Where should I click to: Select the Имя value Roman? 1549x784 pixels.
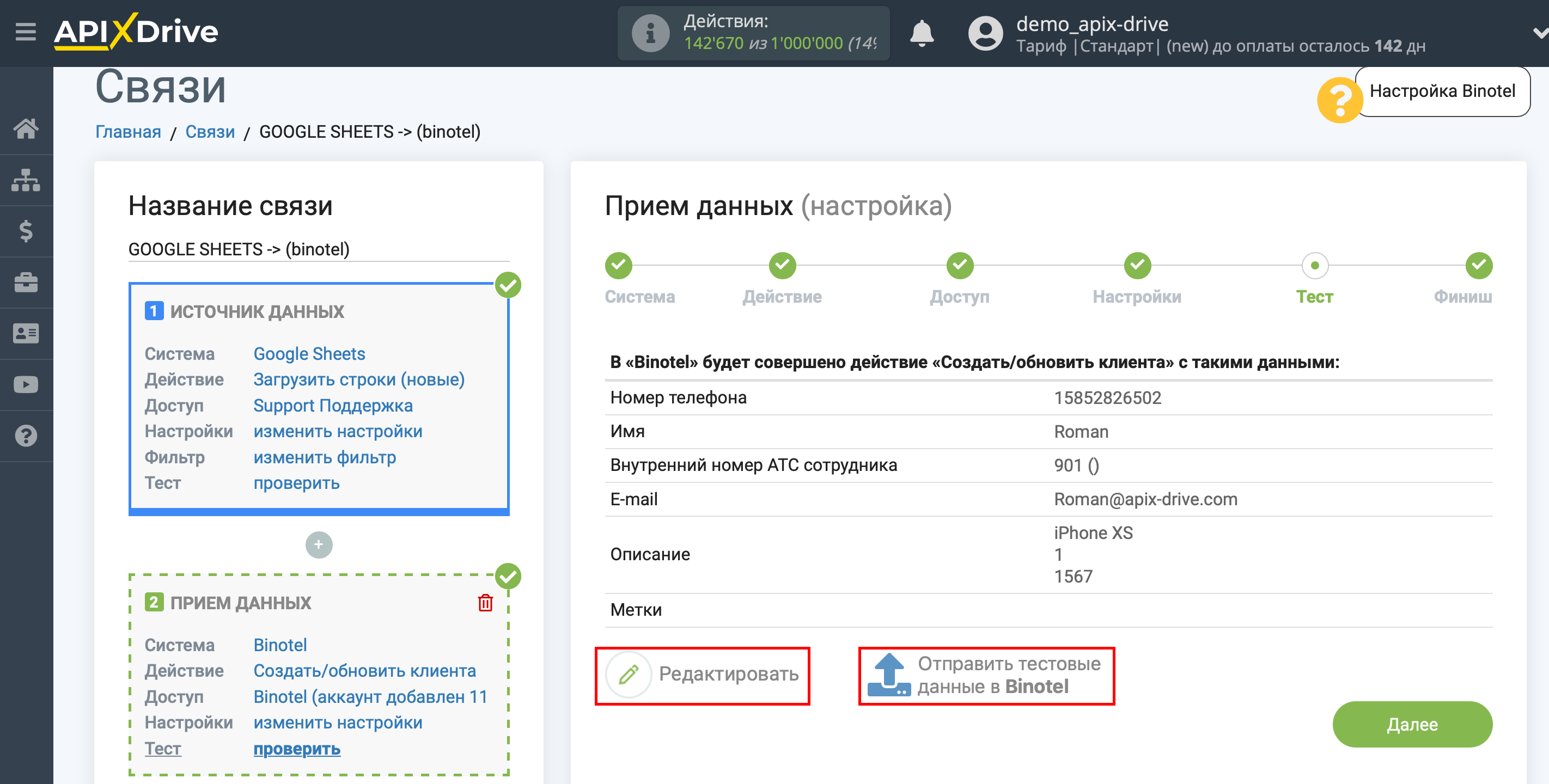click(x=1081, y=431)
